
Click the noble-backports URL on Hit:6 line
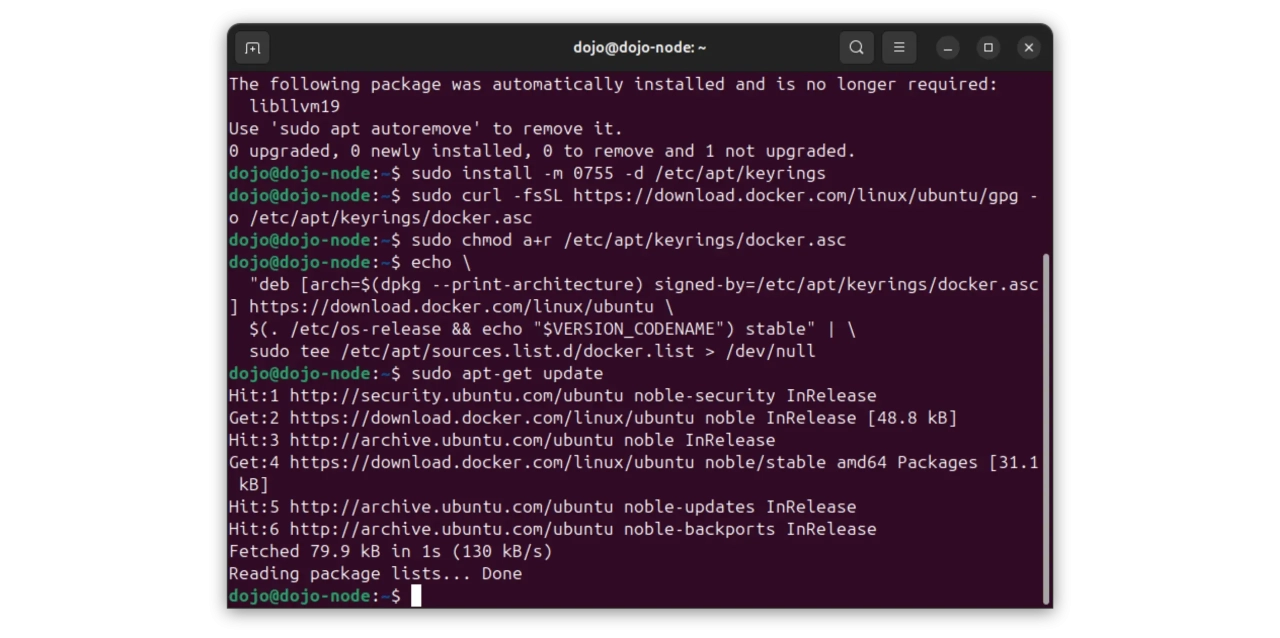click(451, 529)
